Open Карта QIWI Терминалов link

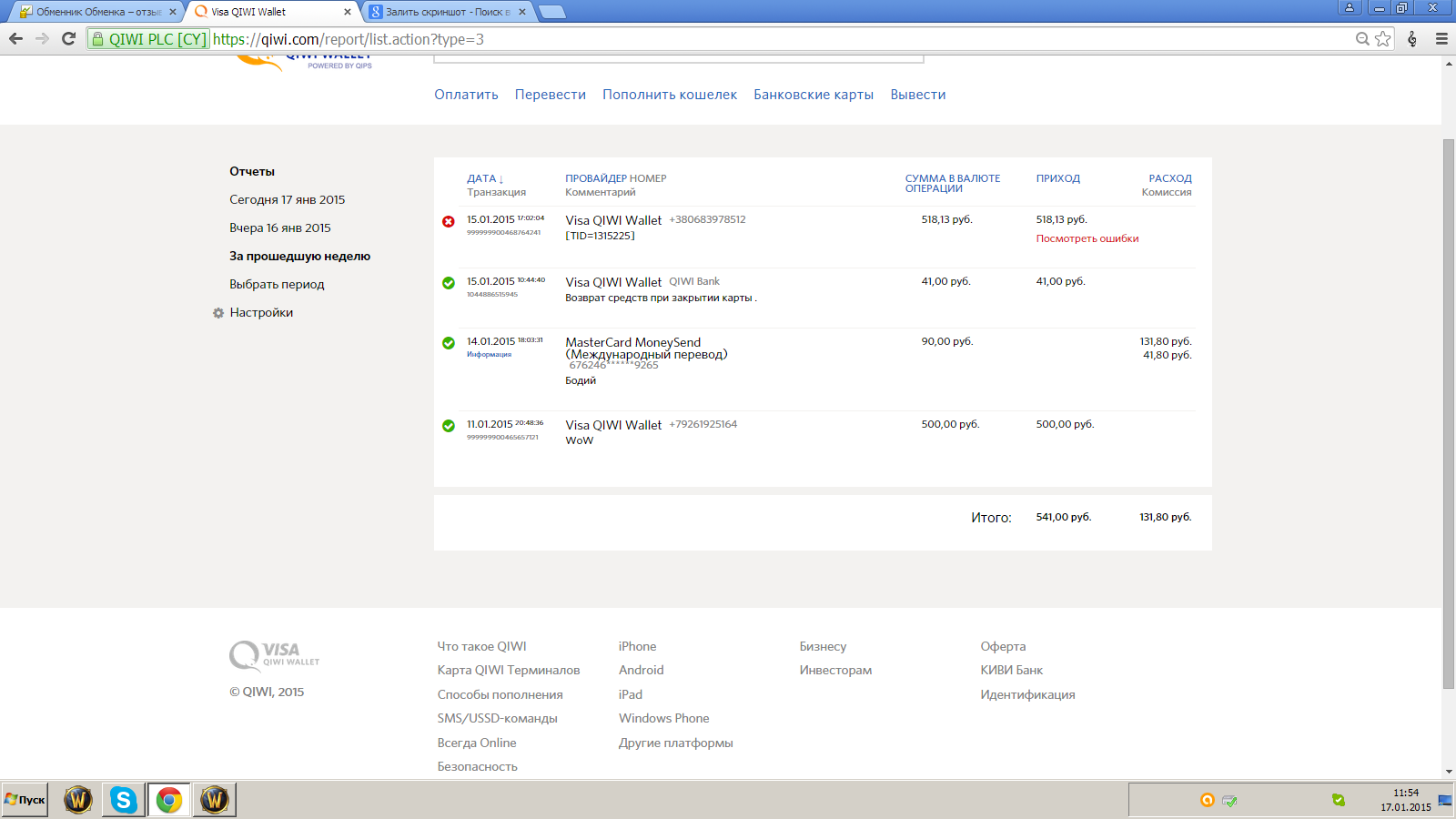click(509, 670)
